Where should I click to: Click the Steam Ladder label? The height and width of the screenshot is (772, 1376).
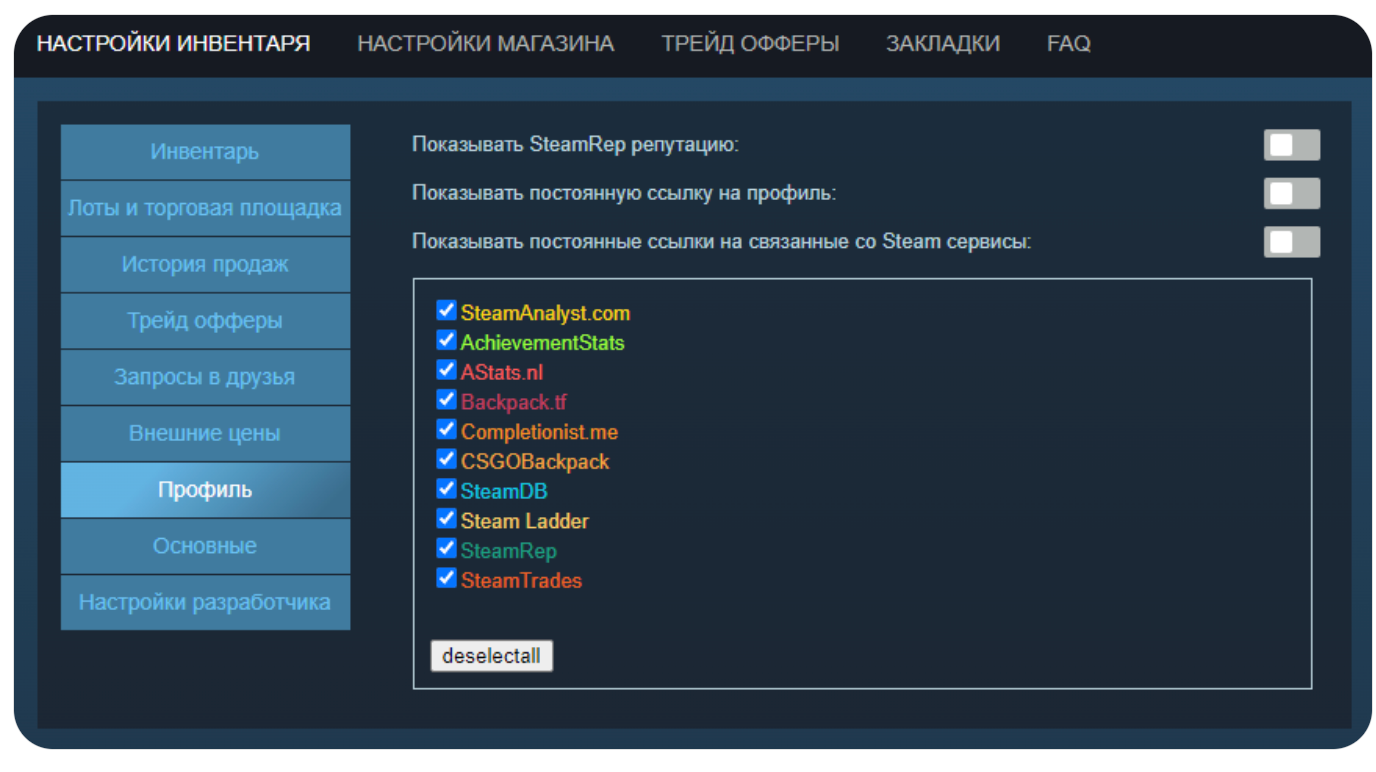coord(525,521)
